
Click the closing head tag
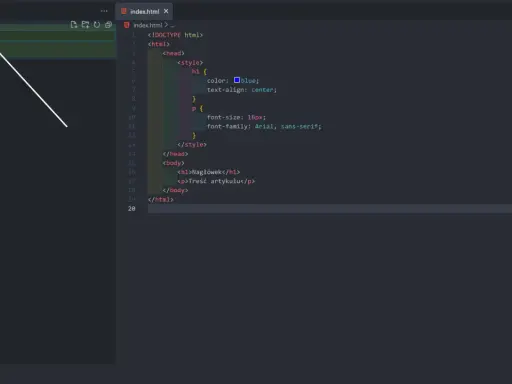pyautogui.click(x=175, y=154)
